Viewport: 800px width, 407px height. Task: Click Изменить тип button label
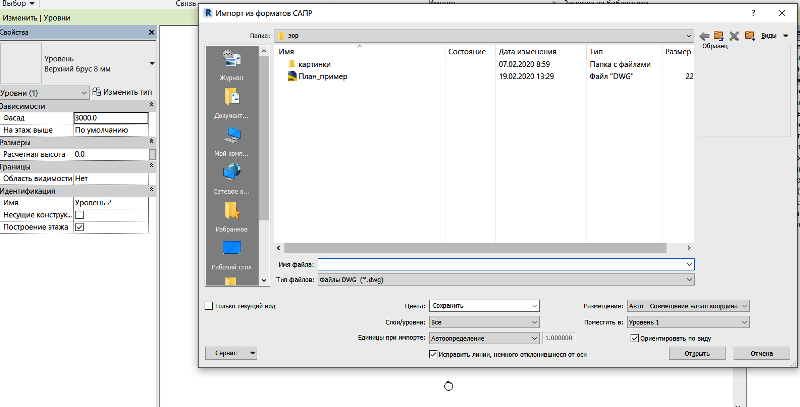pos(128,93)
